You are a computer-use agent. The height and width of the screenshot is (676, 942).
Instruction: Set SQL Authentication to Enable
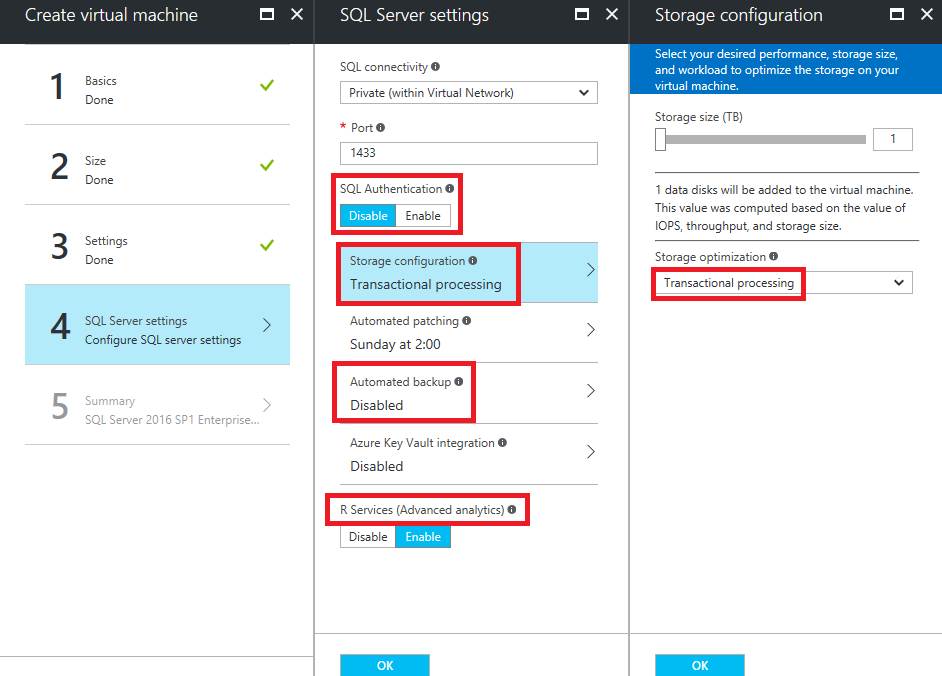[423, 216]
